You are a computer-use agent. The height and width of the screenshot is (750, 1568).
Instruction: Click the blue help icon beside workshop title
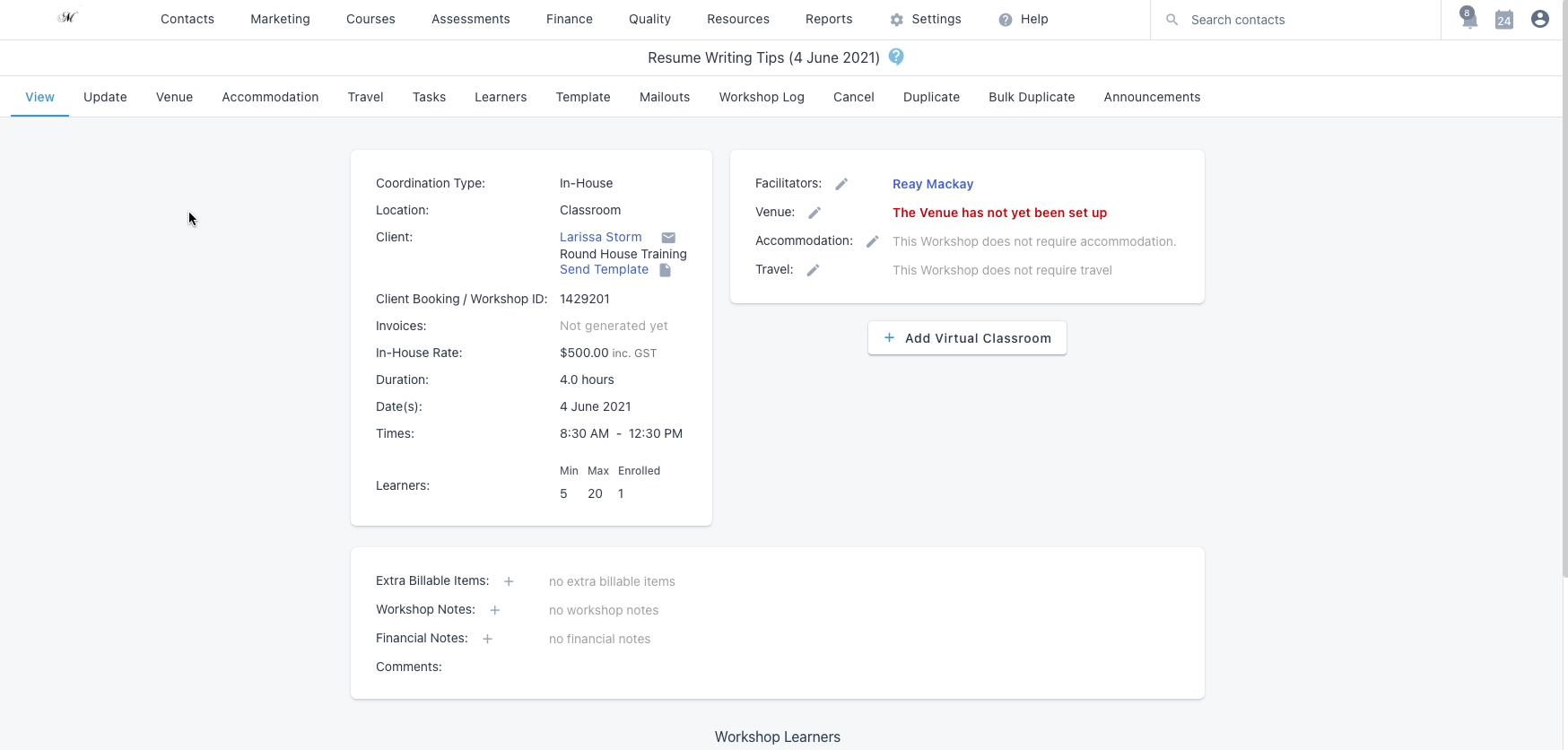point(896,57)
